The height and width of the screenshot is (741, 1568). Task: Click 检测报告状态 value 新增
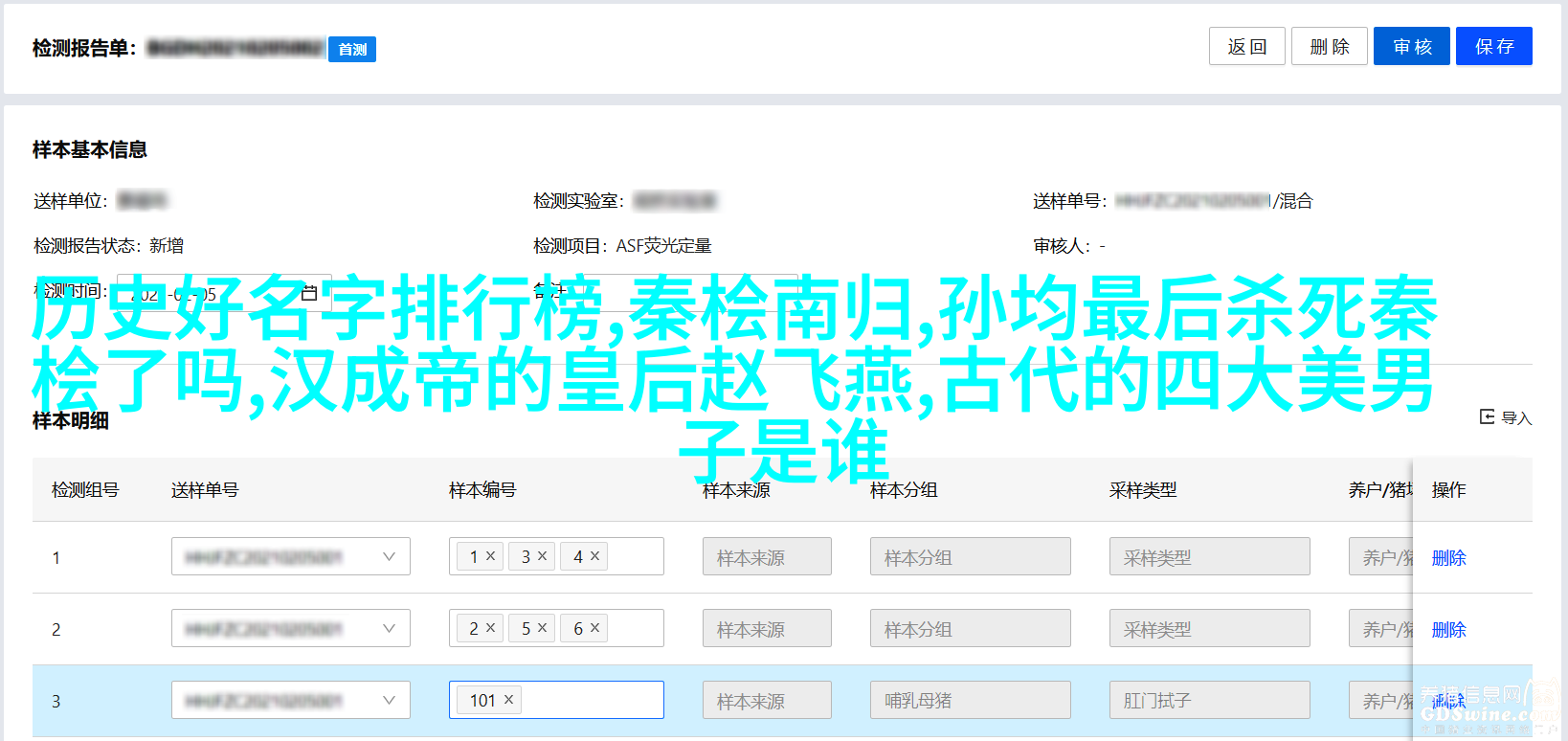tap(167, 246)
